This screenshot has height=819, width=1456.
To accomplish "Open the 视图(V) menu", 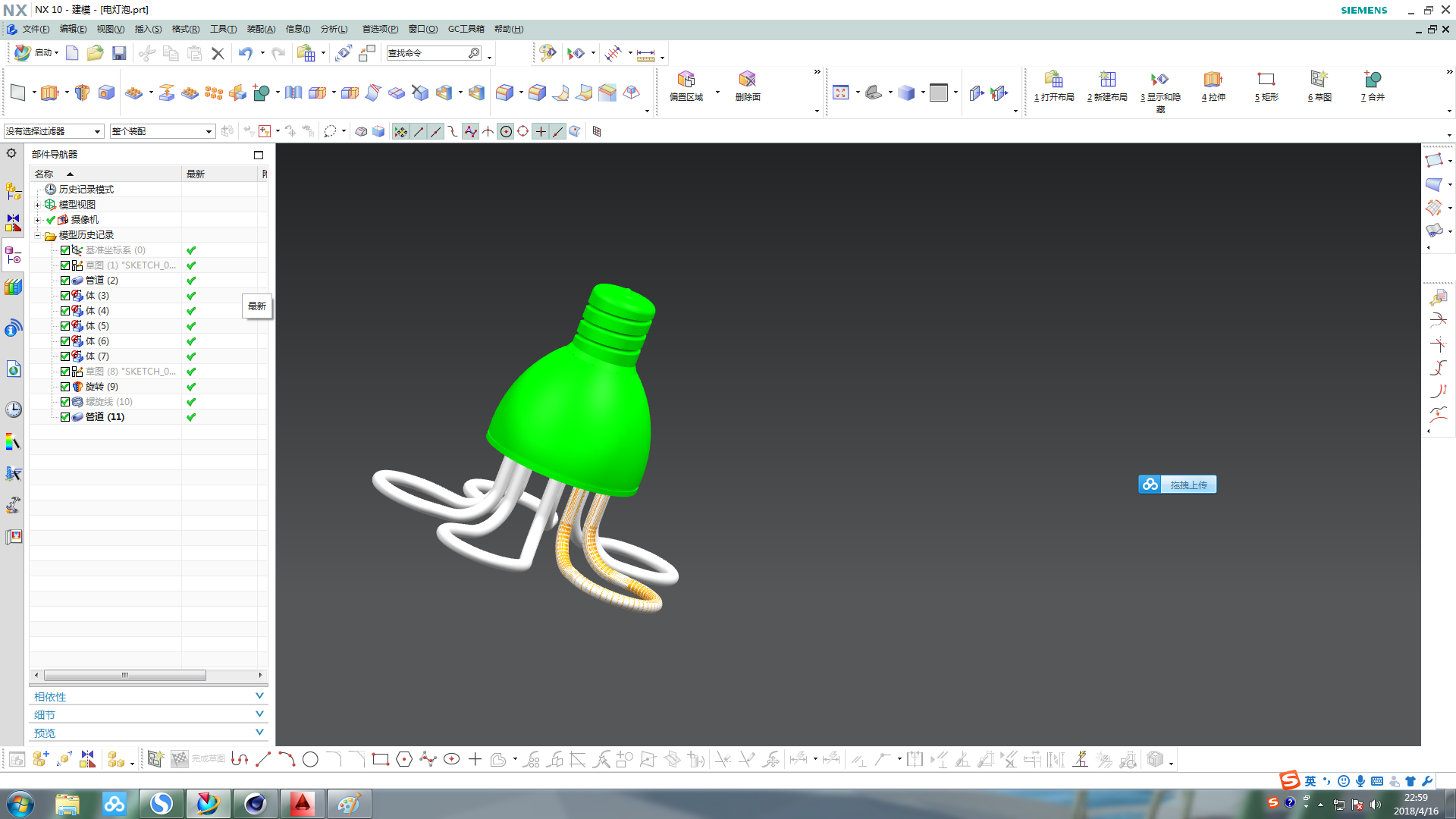I will pos(110,29).
